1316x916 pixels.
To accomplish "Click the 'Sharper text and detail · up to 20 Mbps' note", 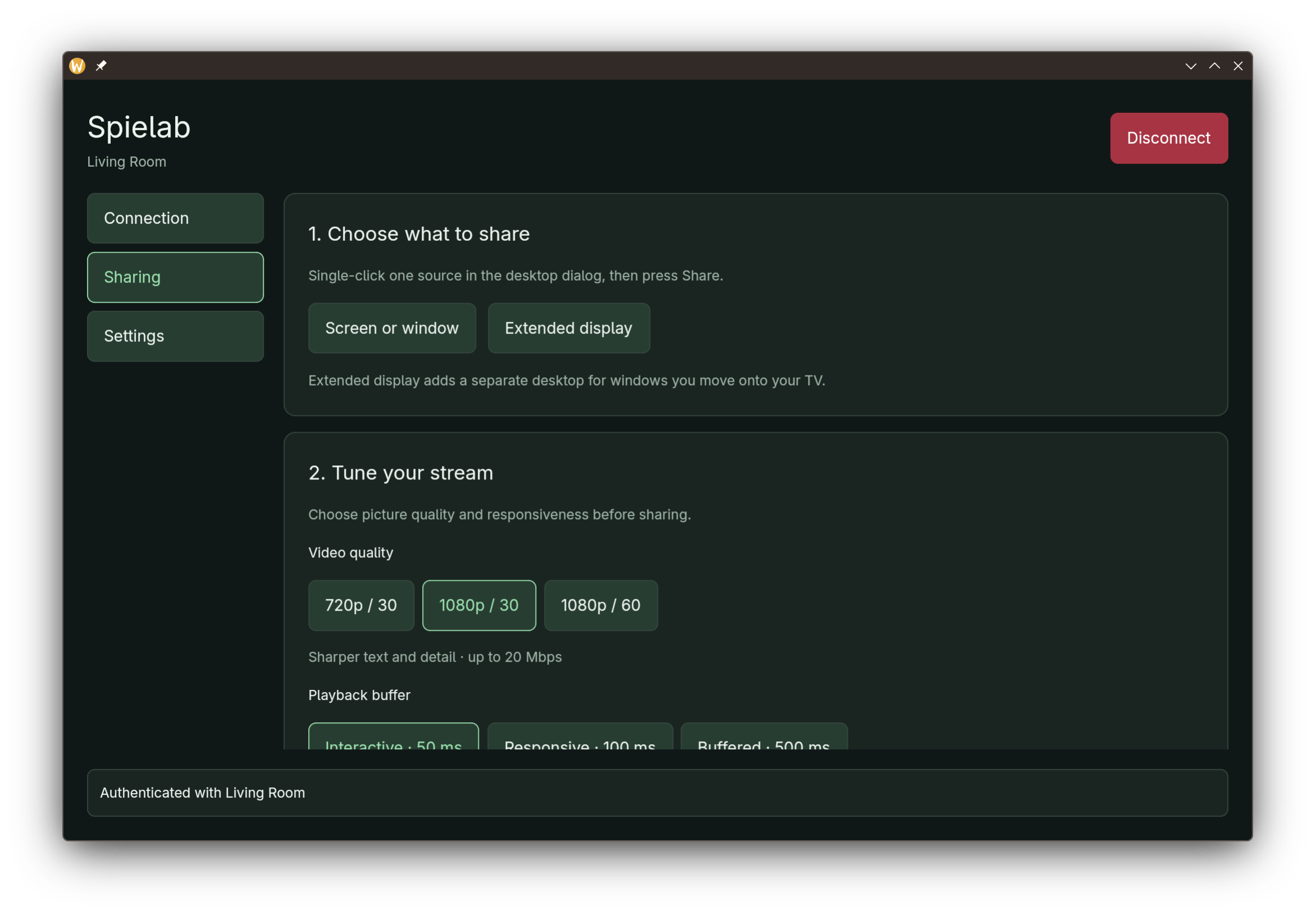I will [435, 657].
